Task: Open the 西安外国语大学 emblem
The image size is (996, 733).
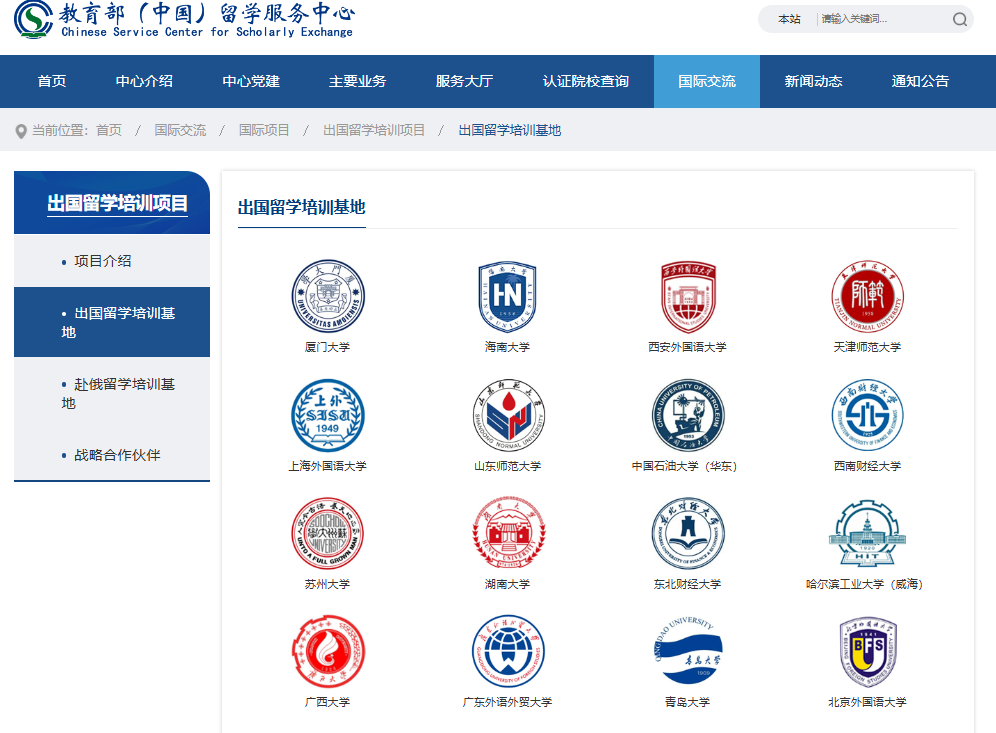Action: coord(687,296)
